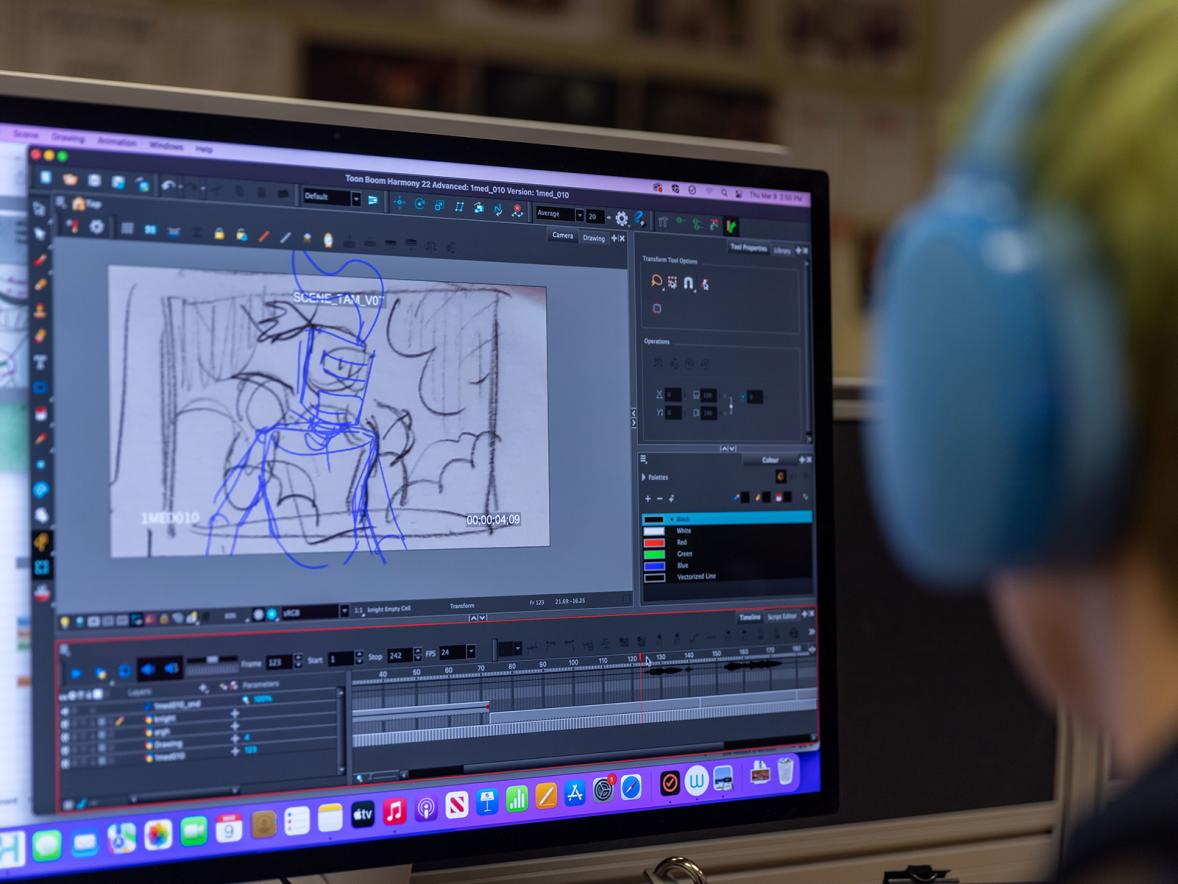Click the Scale tool icon in top toolbar
This screenshot has width=1178, height=884.
pyautogui.click(x=439, y=206)
